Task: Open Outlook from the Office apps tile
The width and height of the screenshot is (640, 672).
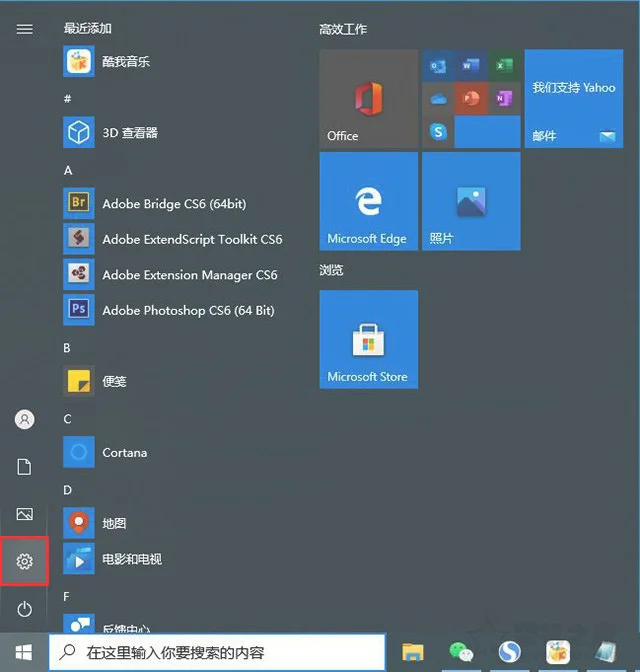Action: [x=438, y=66]
